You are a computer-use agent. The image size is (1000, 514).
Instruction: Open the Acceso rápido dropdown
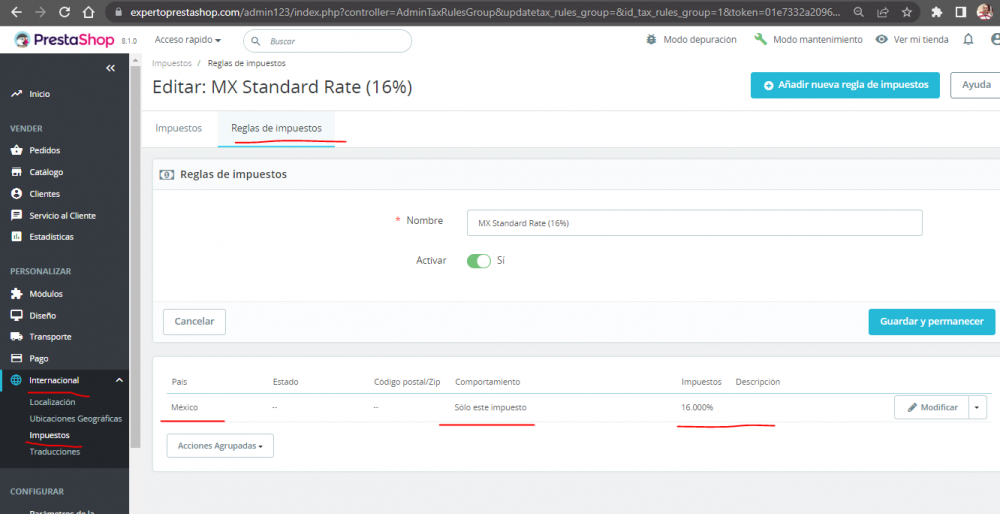point(188,40)
